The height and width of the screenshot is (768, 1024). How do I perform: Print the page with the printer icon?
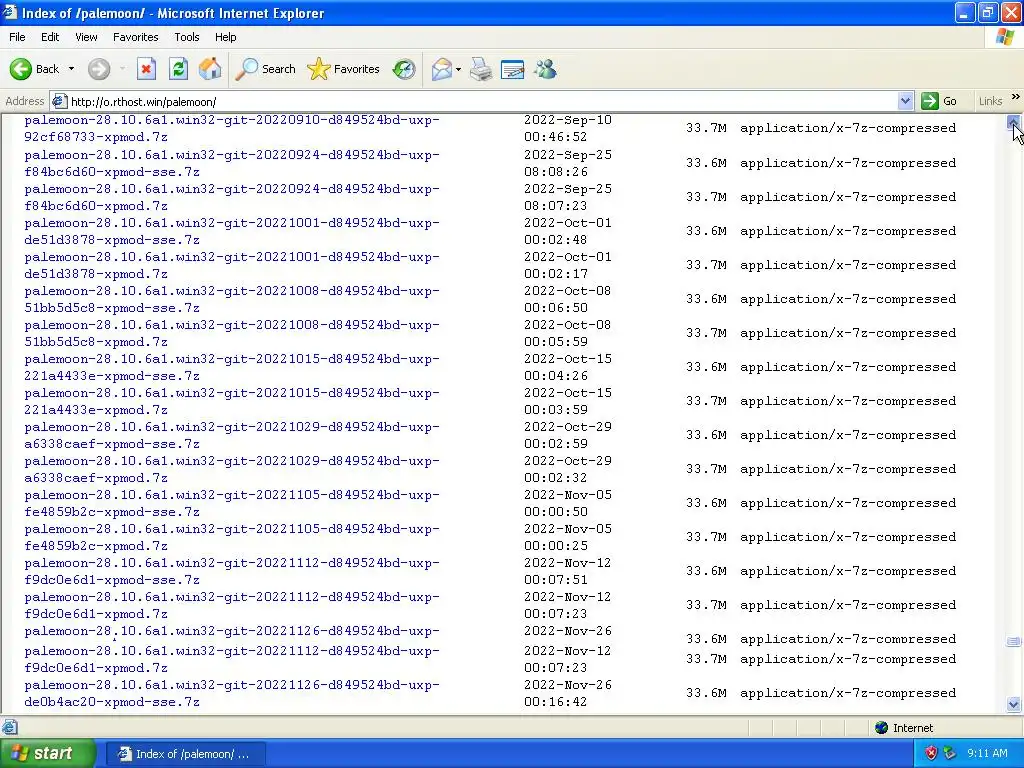point(481,69)
